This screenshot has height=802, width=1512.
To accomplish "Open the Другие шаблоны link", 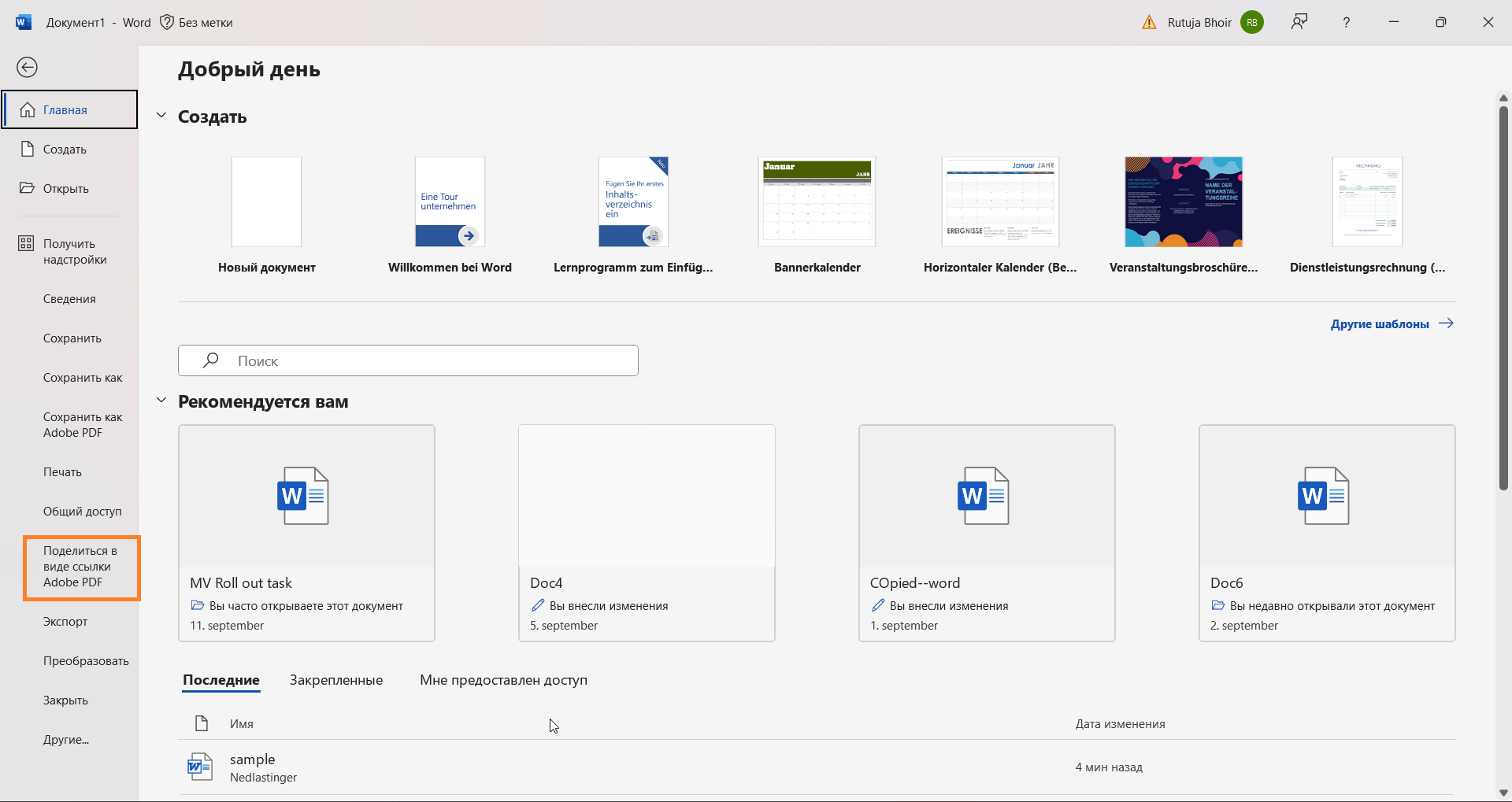I will [1392, 323].
